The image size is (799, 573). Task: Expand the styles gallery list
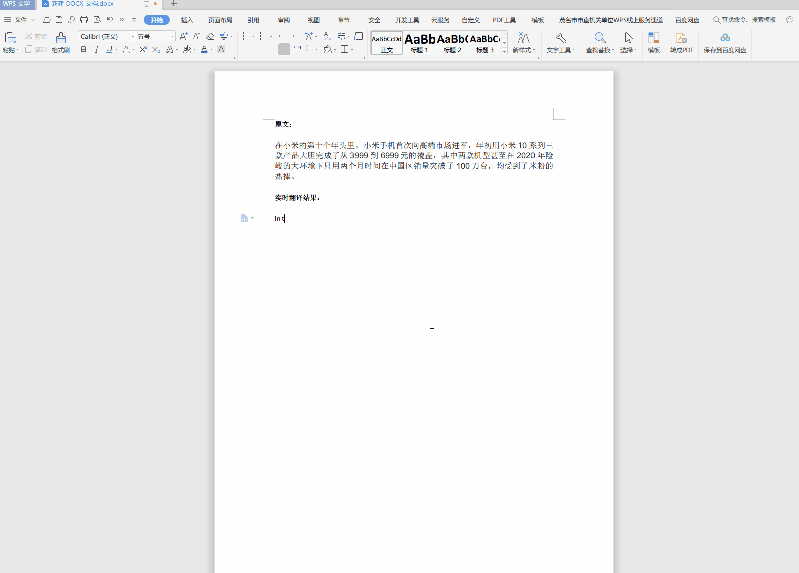504,51
